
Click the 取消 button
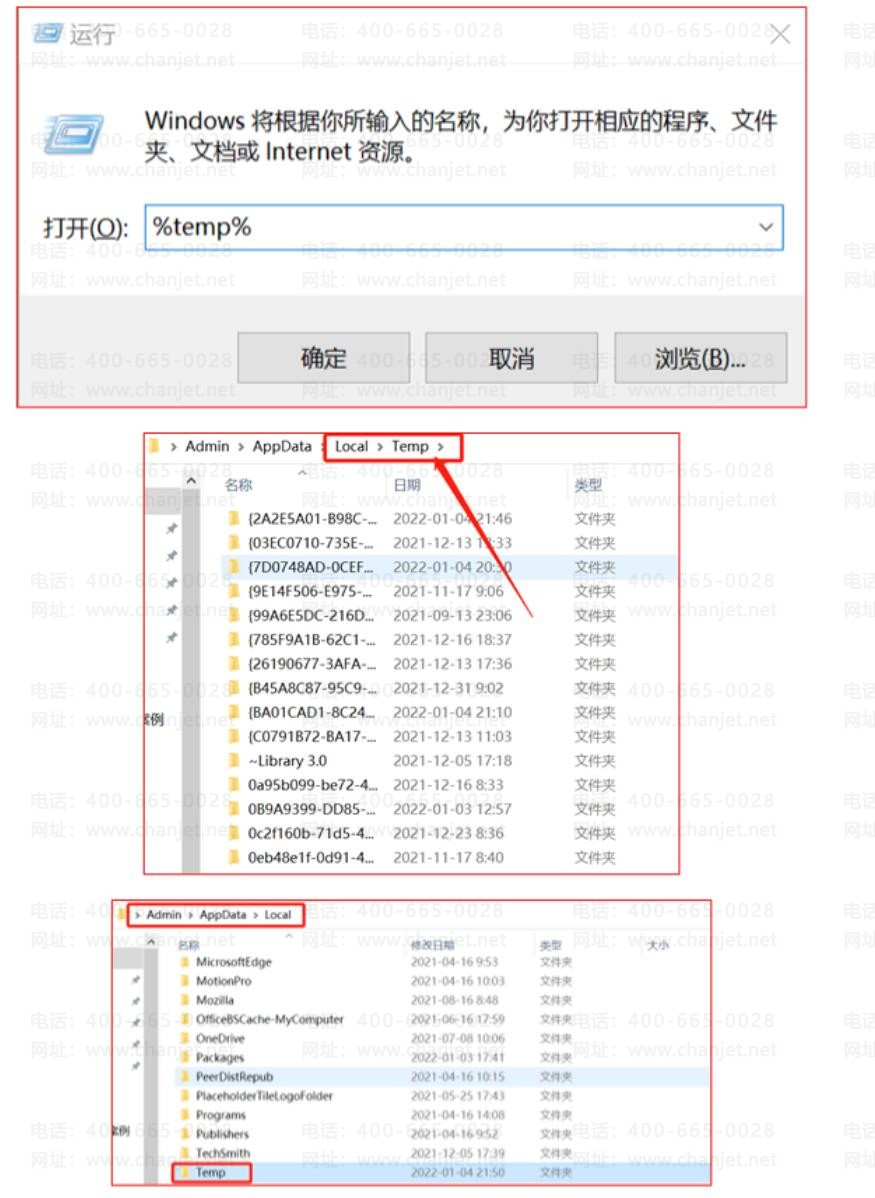[511, 358]
